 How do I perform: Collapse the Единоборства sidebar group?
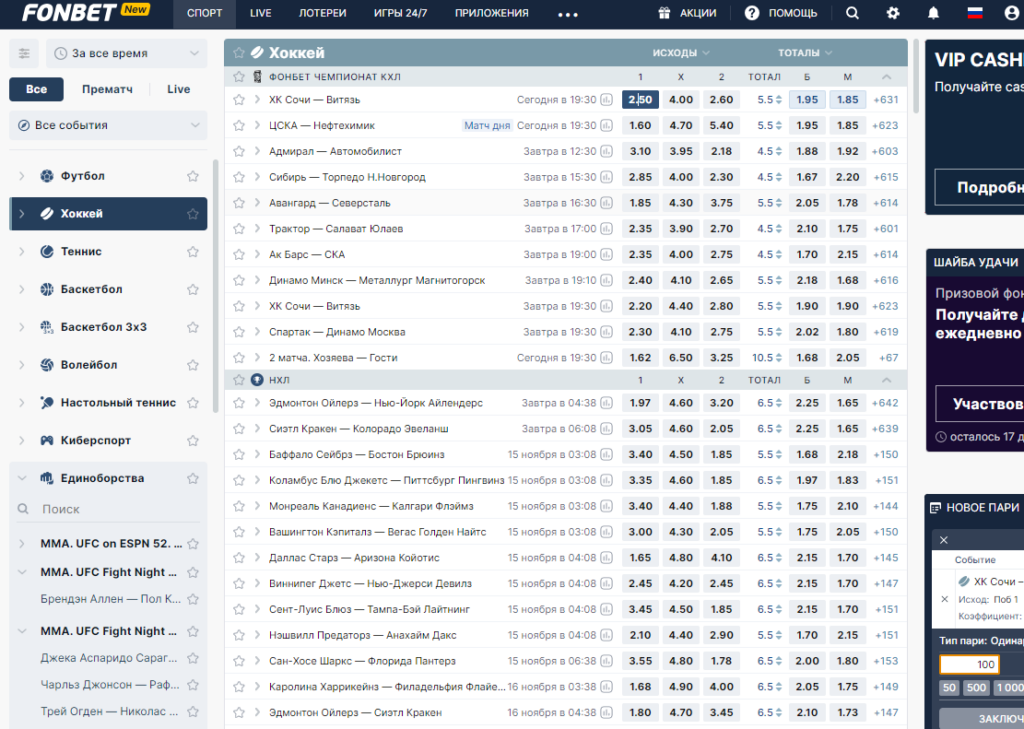[x=22, y=478]
